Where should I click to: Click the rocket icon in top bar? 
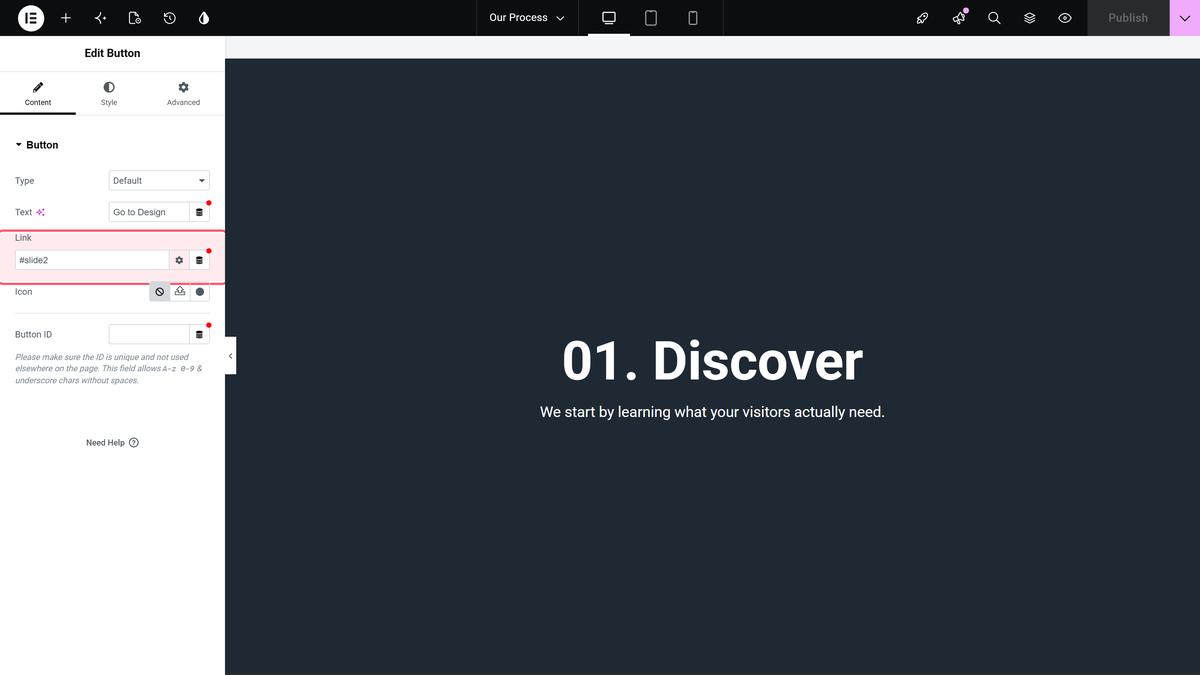(x=923, y=18)
